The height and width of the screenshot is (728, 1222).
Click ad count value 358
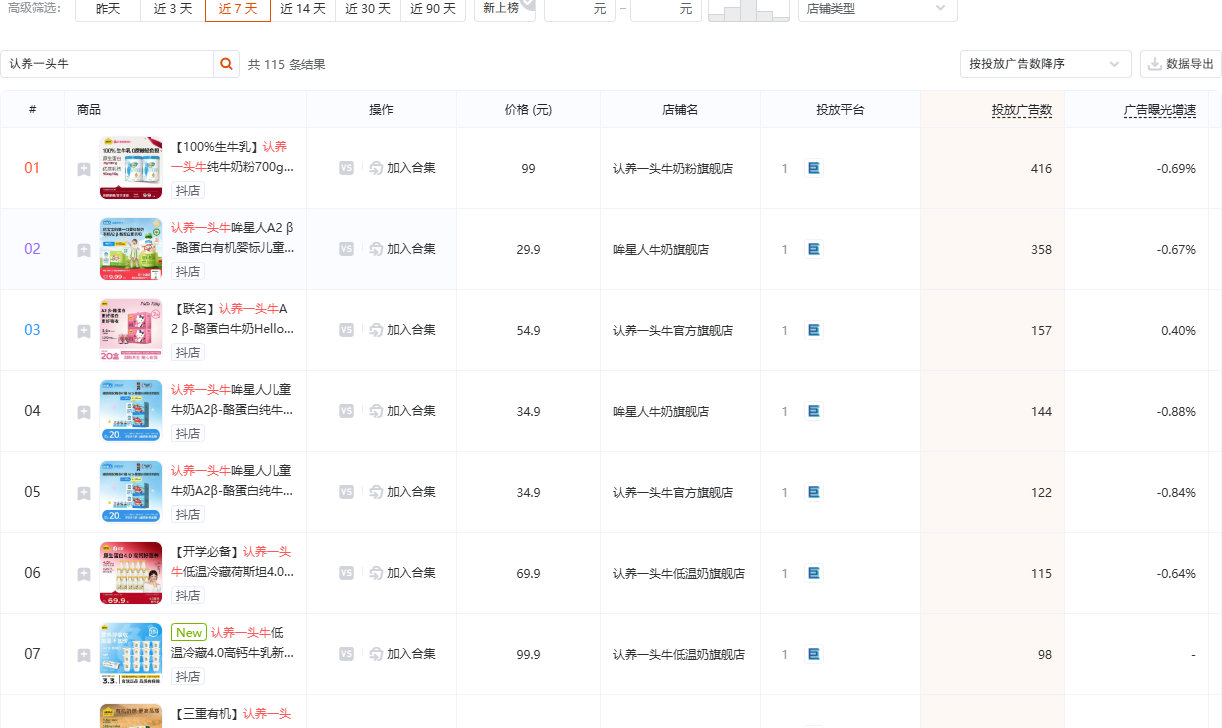pos(1041,250)
